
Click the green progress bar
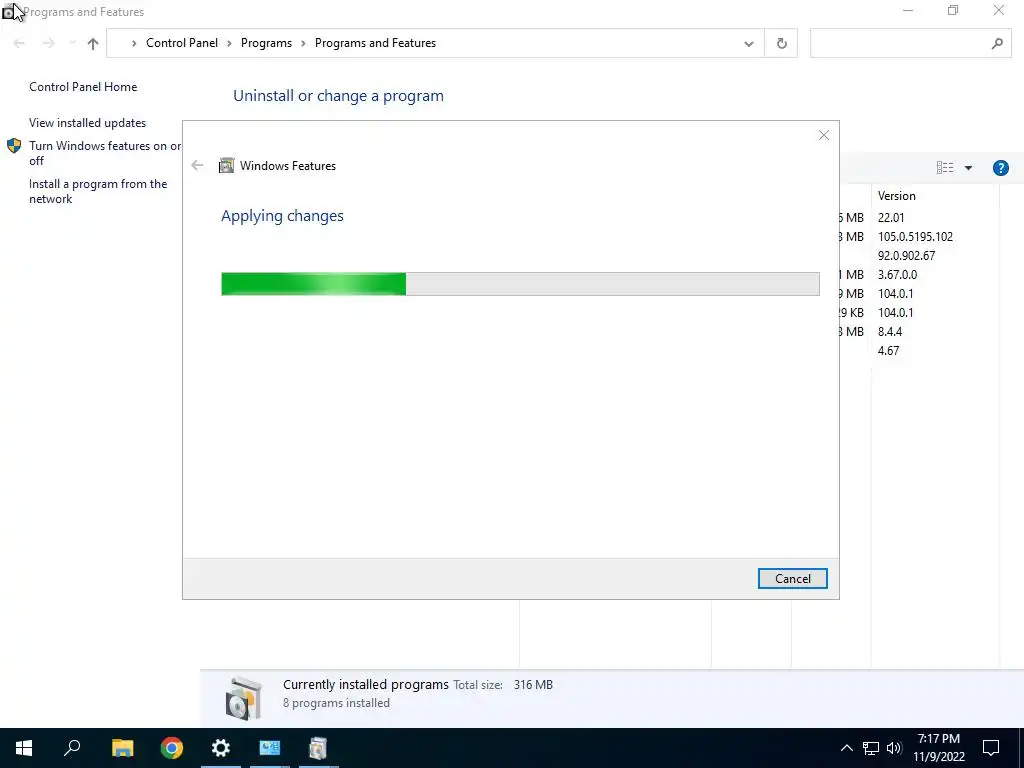[x=520, y=284]
